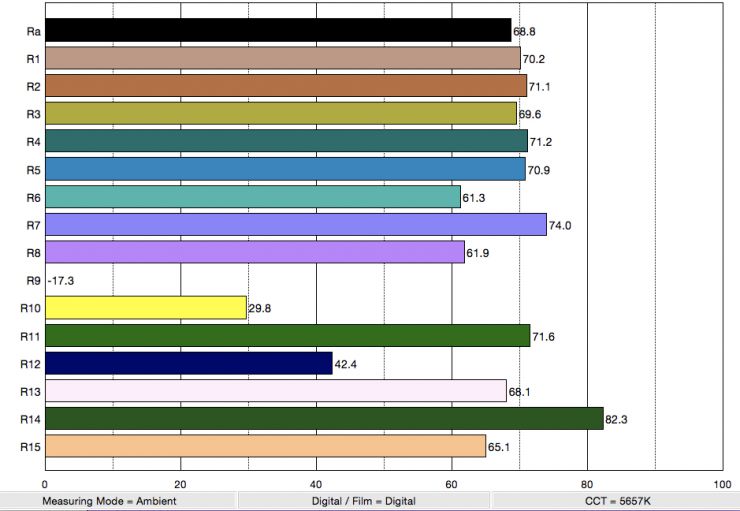Select the olive yellow R3 bar
This screenshot has height=511, width=740.
pyautogui.click(x=281, y=114)
